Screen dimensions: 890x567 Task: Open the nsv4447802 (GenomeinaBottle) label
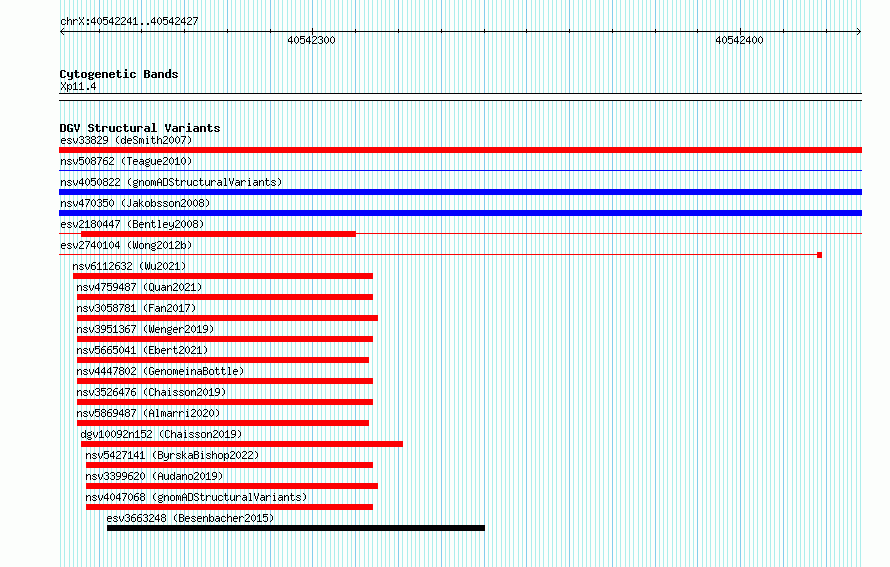point(160,371)
